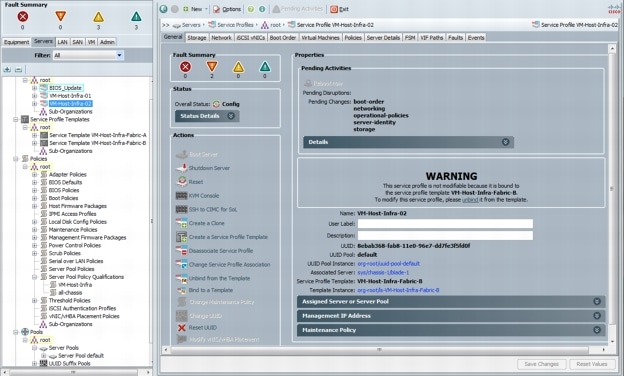Click the Exit toolbar button
This screenshot has width=624, height=376.
(x=339, y=9)
